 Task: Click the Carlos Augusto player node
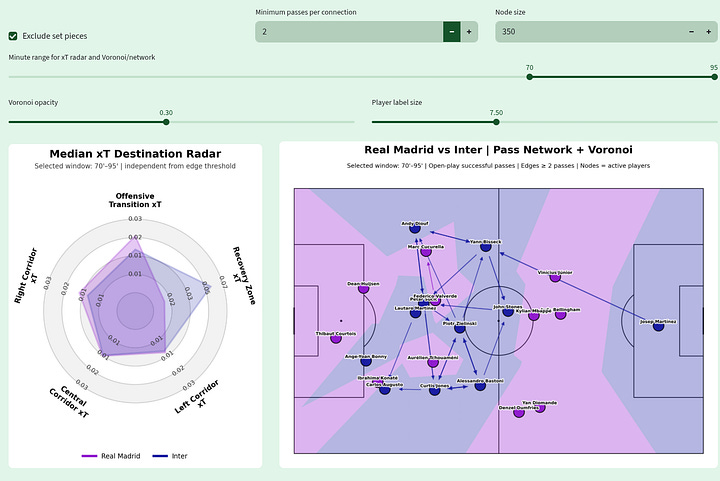(385, 390)
